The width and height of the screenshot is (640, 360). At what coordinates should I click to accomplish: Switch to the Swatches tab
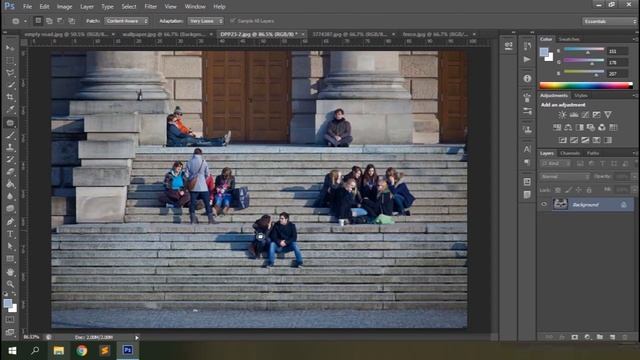[x=569, y=39]
